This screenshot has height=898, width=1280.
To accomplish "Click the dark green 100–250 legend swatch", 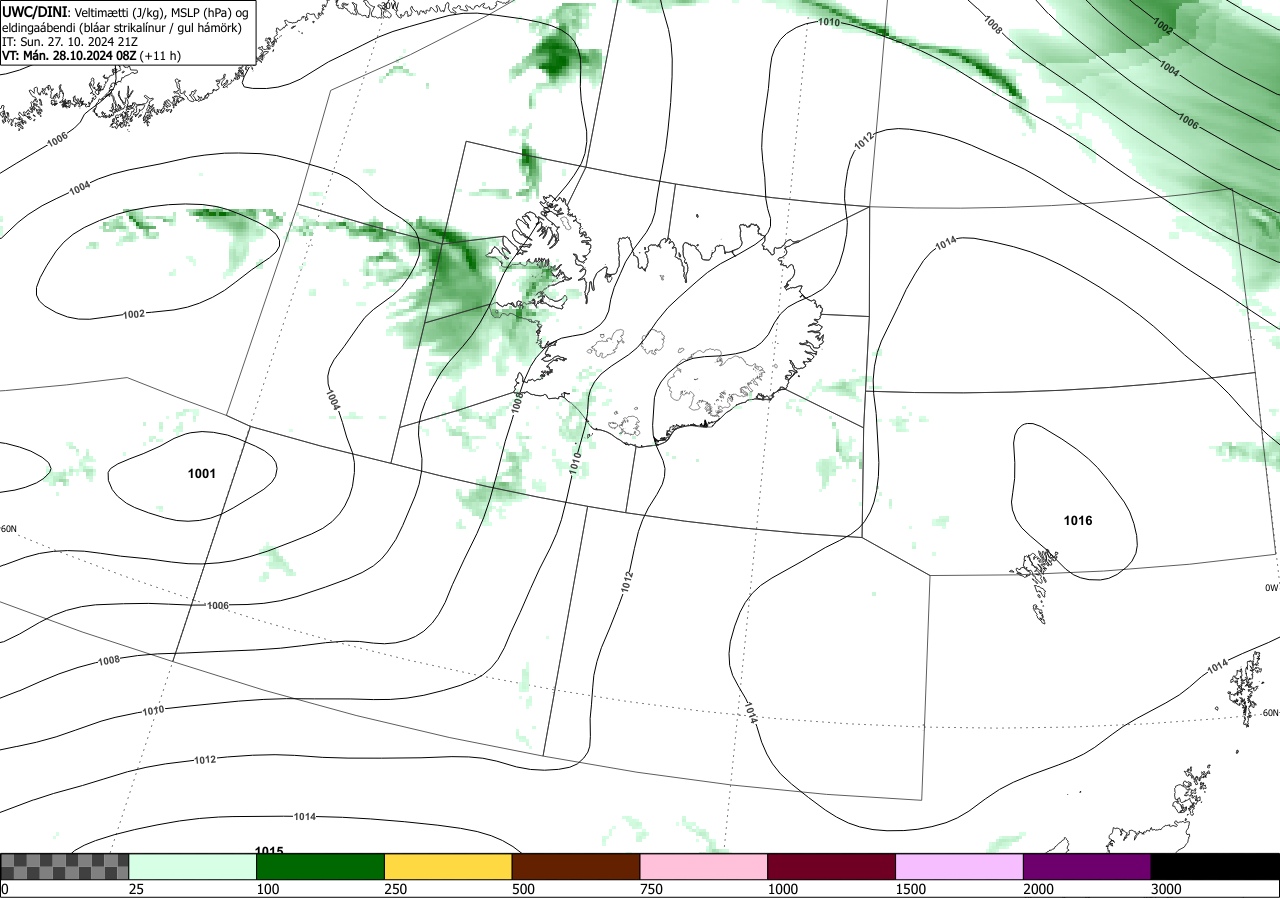I will [321, 866].
